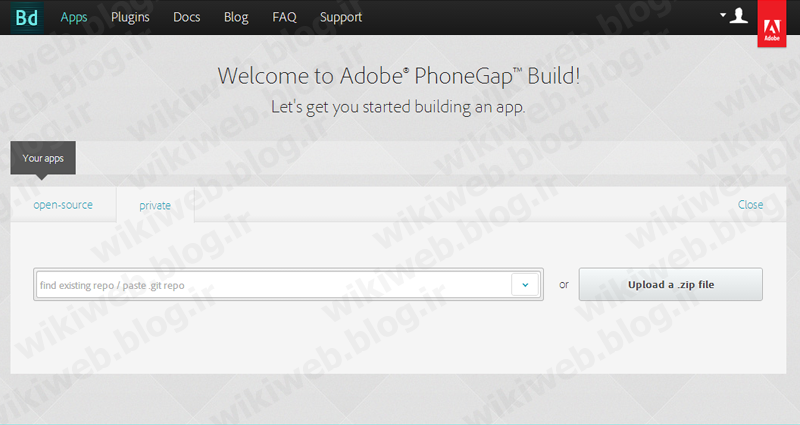This screenshot has height=425, width=800.
Task: Select the Your apps tab
Action: click(x=43, y=158)
